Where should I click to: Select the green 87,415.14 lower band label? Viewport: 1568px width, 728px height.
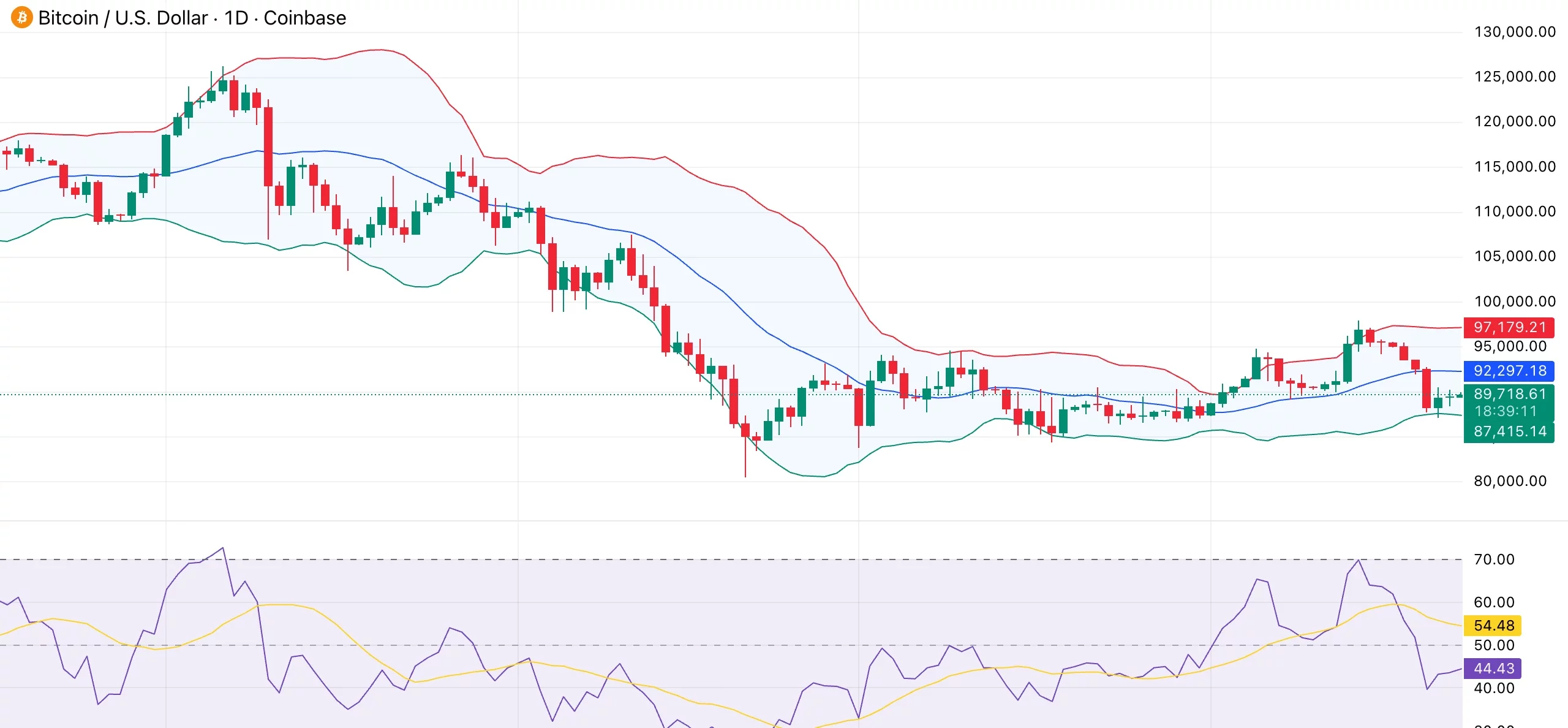(1509, 431)
